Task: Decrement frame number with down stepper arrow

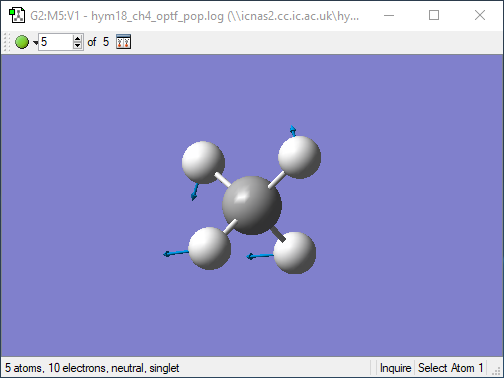Action: [x=78, y=46]
